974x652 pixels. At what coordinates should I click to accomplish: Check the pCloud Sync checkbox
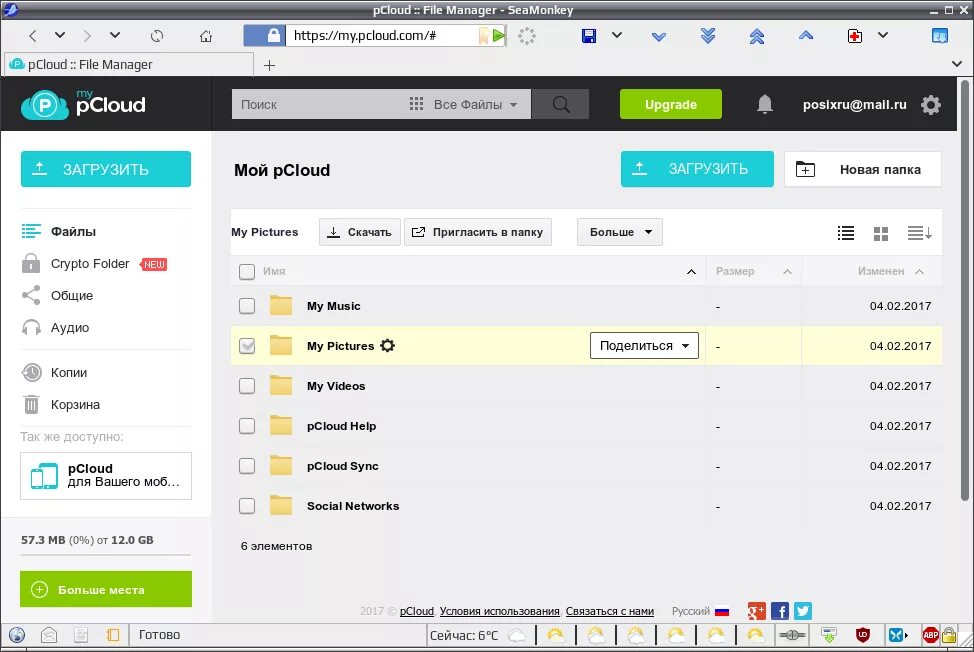(x=247, y=466)
